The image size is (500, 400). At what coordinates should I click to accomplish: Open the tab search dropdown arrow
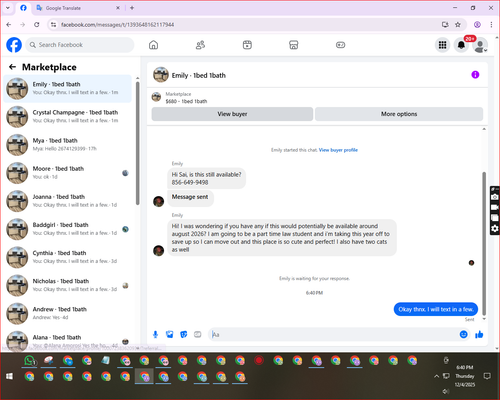click(x=8, y=8)
